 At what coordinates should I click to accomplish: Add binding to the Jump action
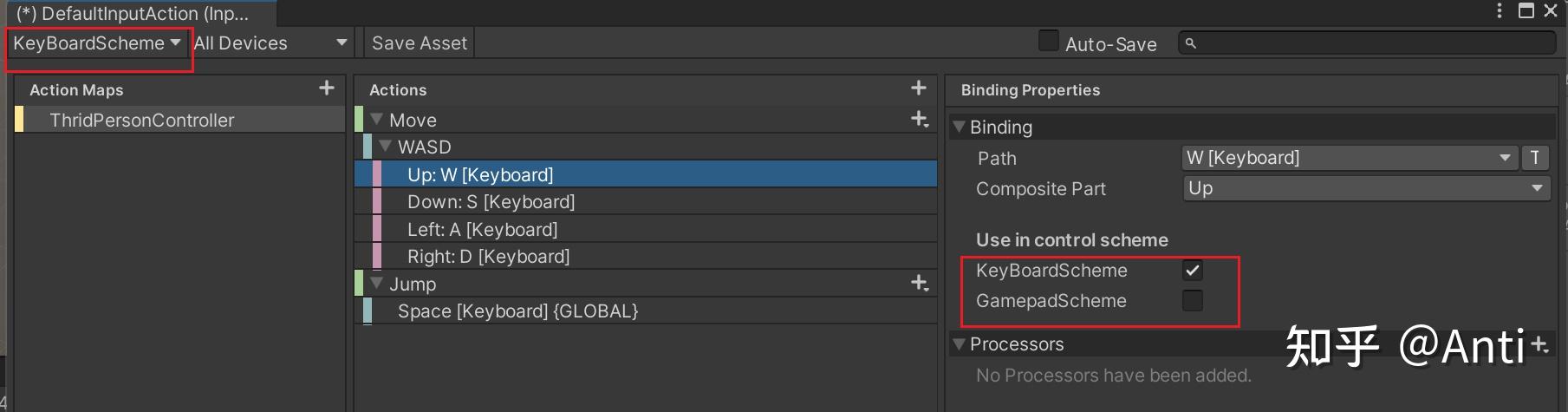pyautogui.click(x=920, y=283)
